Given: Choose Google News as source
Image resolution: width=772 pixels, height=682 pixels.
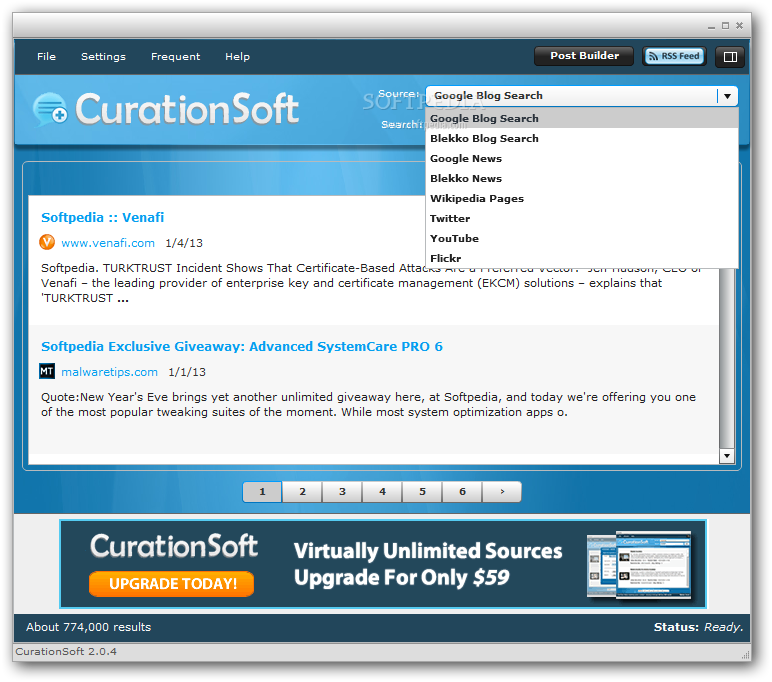Looking at the screenshot, I should (582, 159).
